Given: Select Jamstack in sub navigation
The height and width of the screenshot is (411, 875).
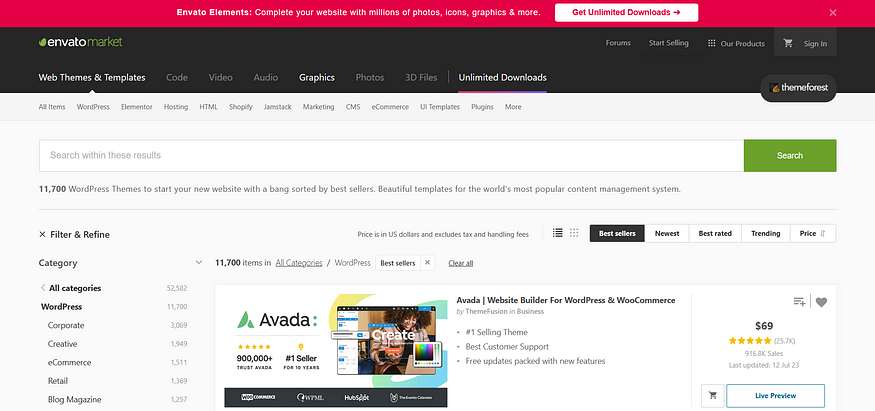Looking at the screenshot, I should click(x=277, y=107).
